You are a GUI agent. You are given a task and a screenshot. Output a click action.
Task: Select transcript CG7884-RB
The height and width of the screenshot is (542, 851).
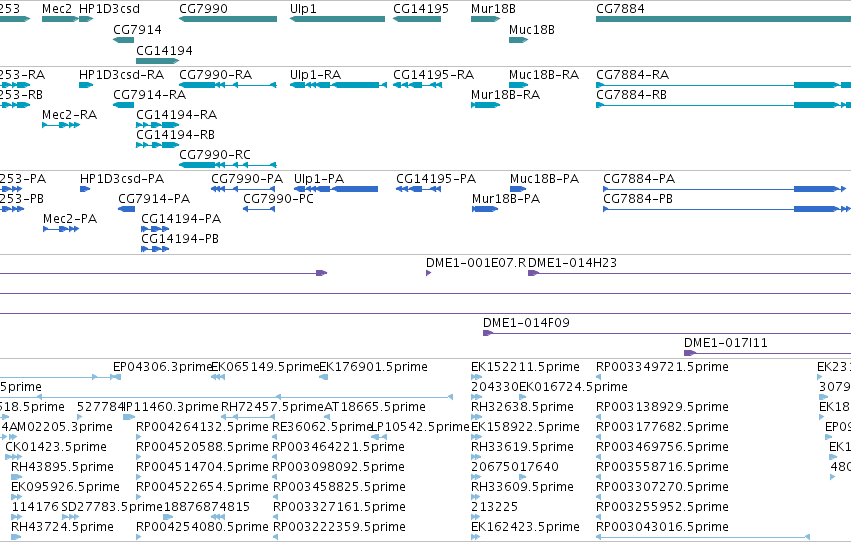click(x=631, y=94)
